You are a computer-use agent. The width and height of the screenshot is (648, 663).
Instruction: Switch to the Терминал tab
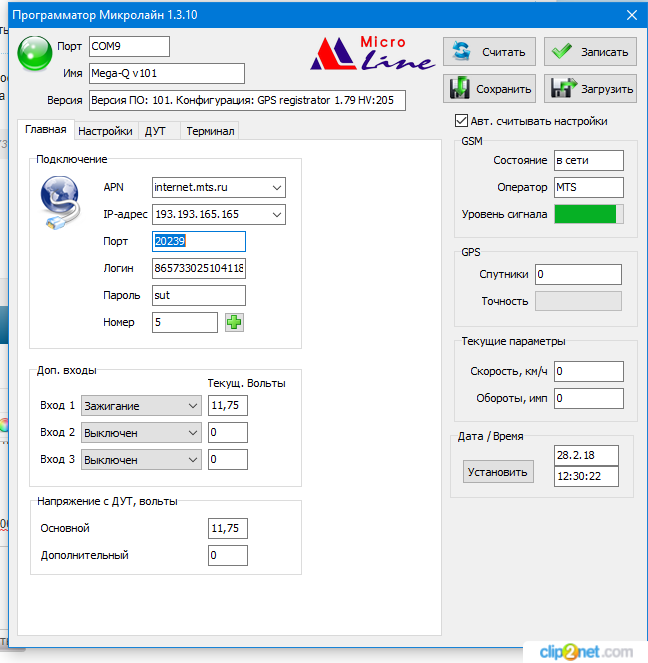210,131
